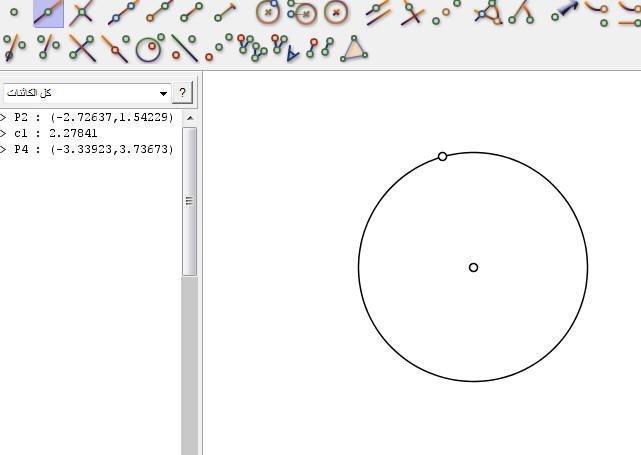
Task: Click first second-row tool with darkened point
Action: click(x=14, y=48)
